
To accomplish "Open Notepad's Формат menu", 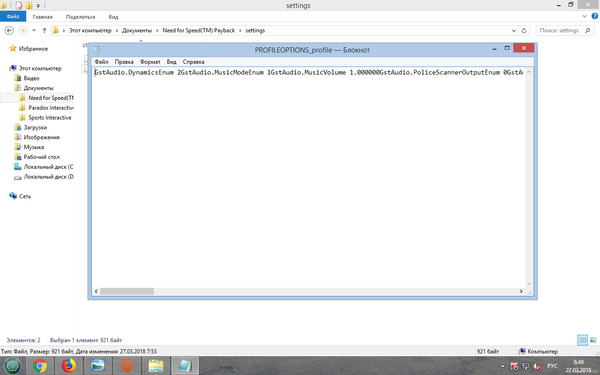I will [x=150, y=62].
